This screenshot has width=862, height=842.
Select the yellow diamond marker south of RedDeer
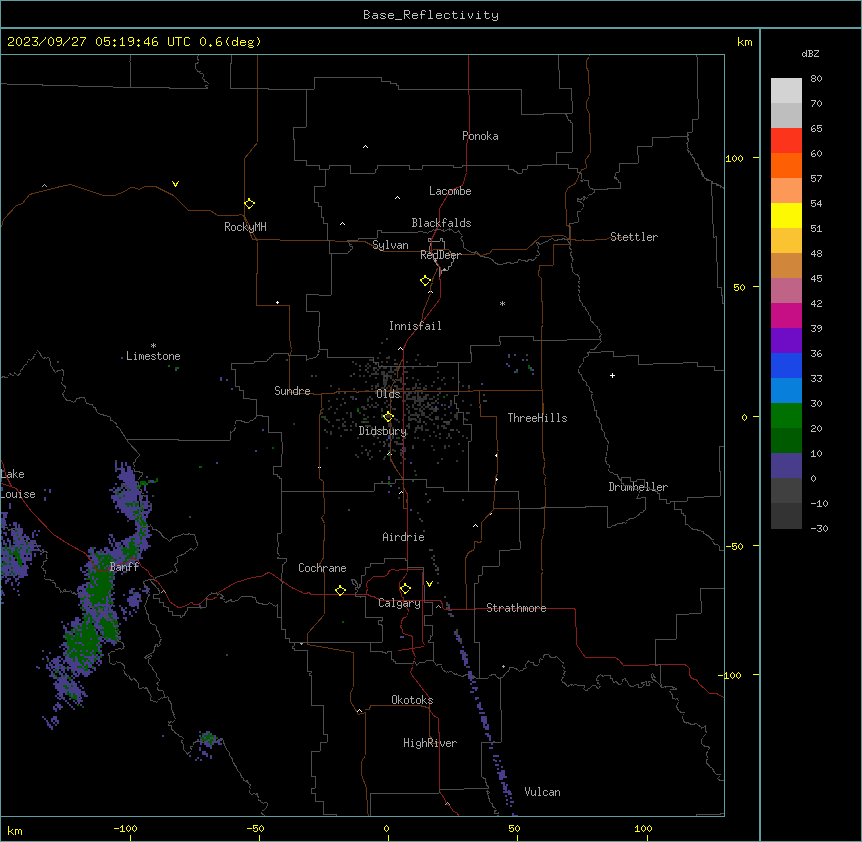pos(426,281)
